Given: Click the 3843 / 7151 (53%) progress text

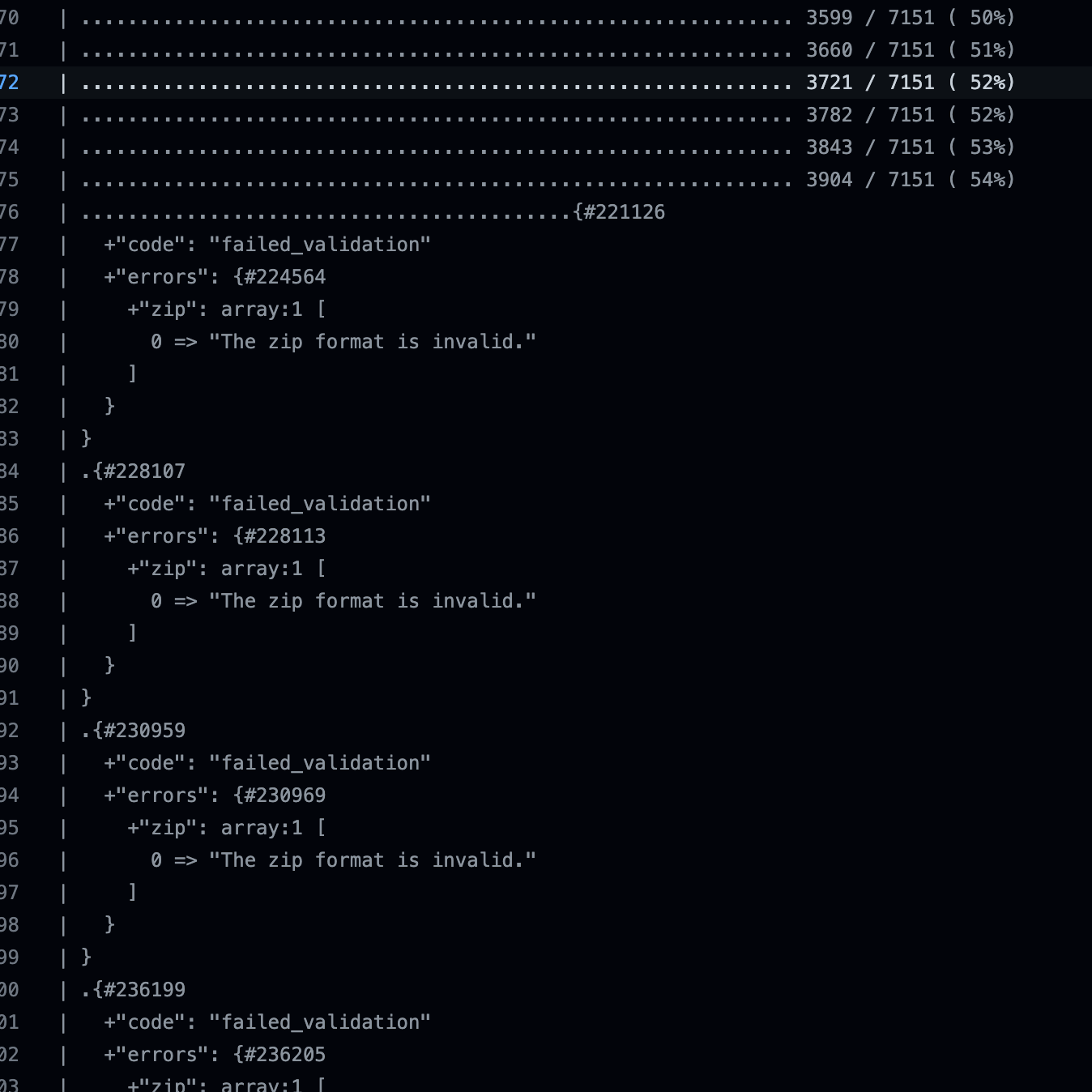Looking at the screenshot, I should tap(910, 147).
